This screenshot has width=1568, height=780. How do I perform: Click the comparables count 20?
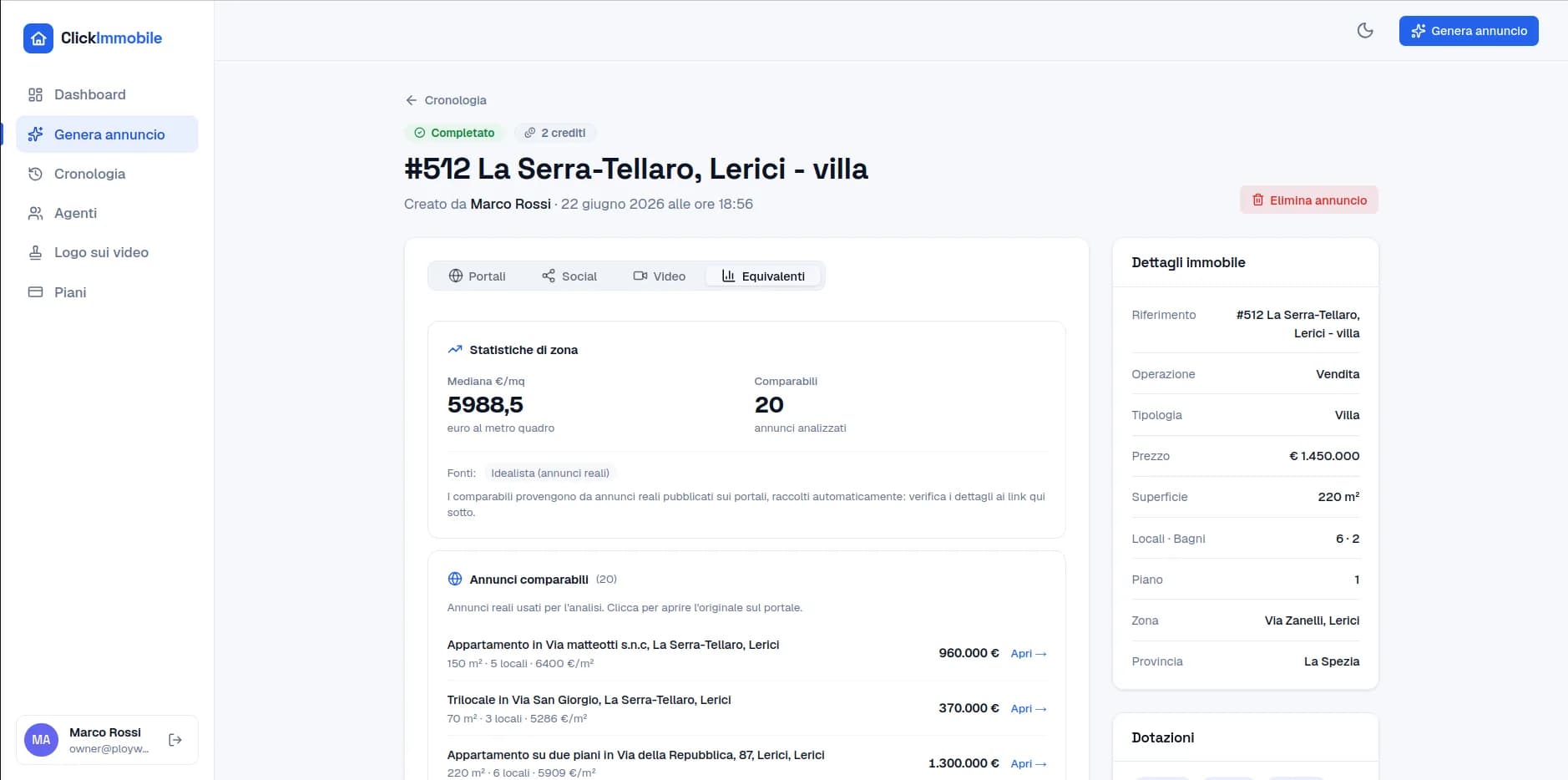click(769, 405)
